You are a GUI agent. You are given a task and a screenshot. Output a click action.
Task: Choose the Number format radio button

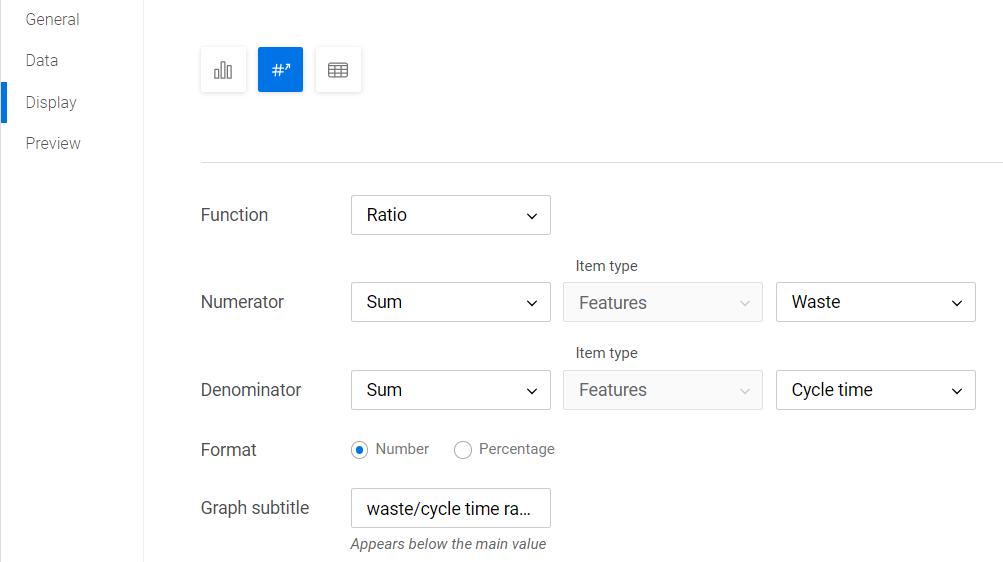click(360, 450)
